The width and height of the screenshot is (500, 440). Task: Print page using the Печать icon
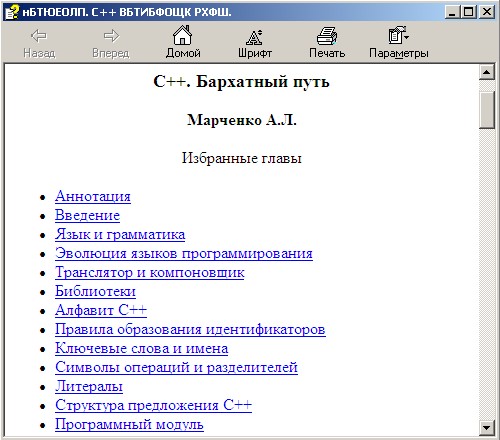coord(327,36)
